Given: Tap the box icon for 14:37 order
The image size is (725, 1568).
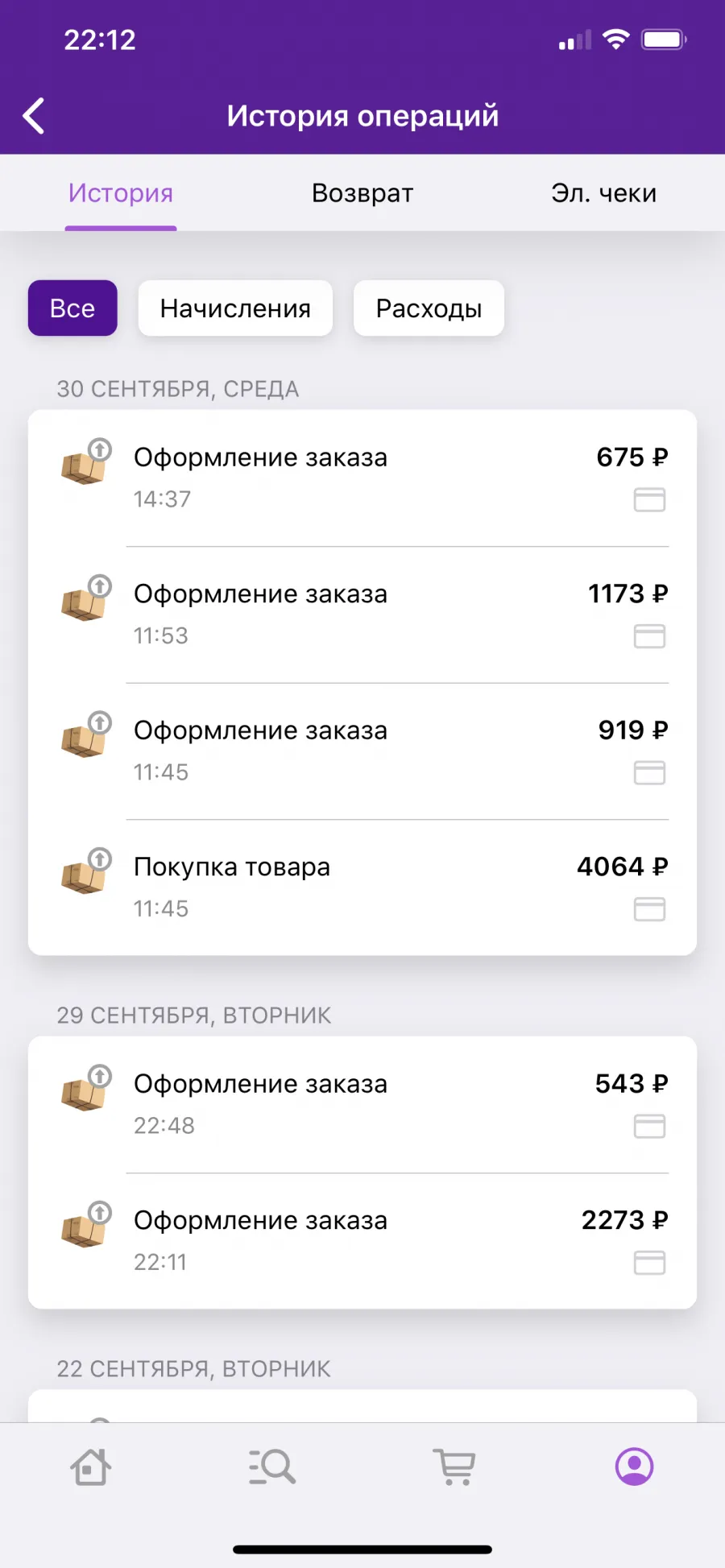Looking at the screenshot, I should pos(86,462).
